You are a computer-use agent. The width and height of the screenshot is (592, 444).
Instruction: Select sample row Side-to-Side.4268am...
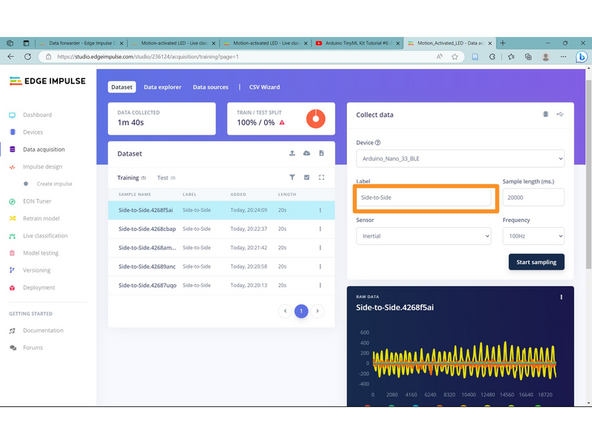[221, 248]
